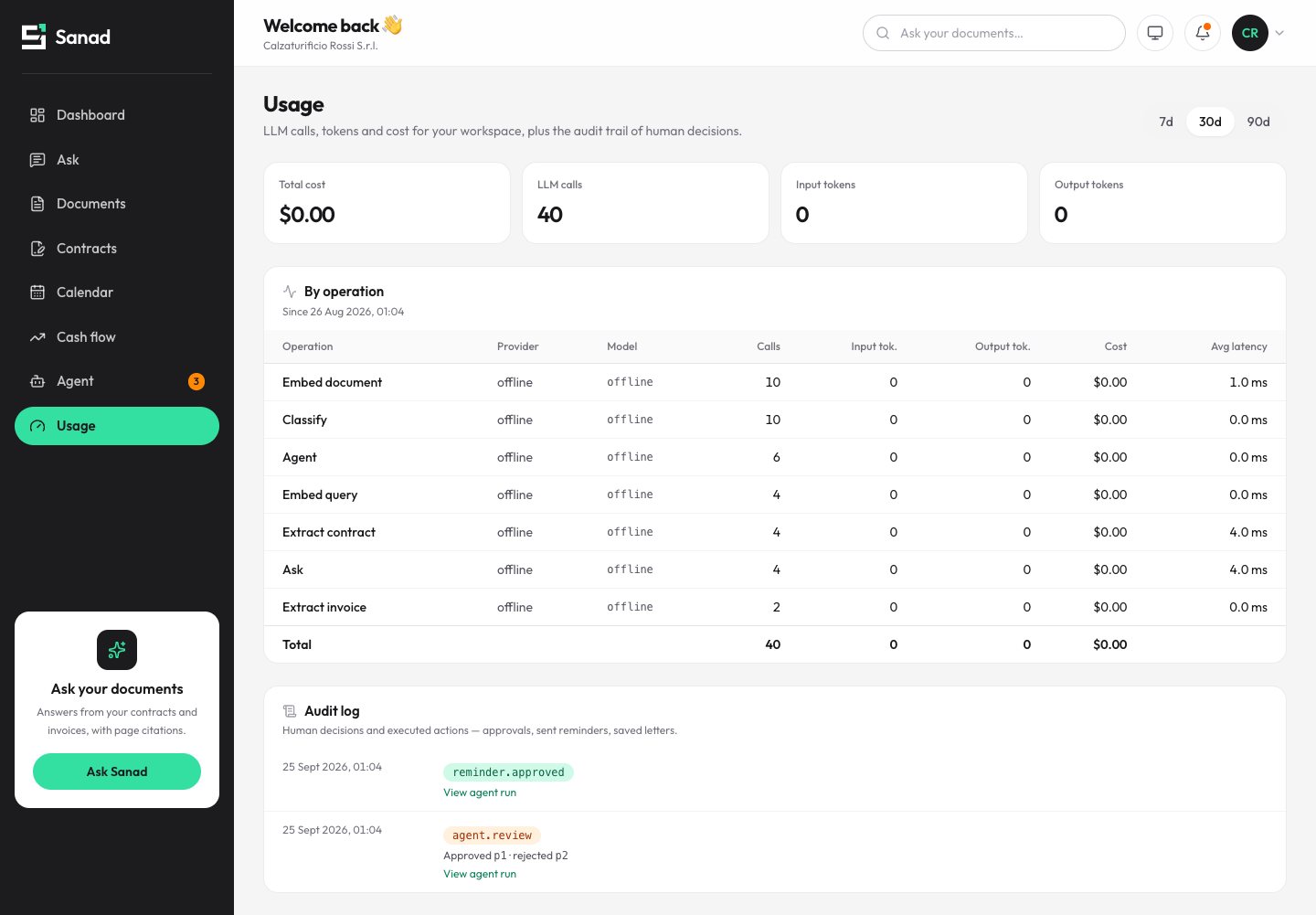This screenshot has height=915, width=1316.
Task: Click the Sanad logo icon
Action: 34,37
